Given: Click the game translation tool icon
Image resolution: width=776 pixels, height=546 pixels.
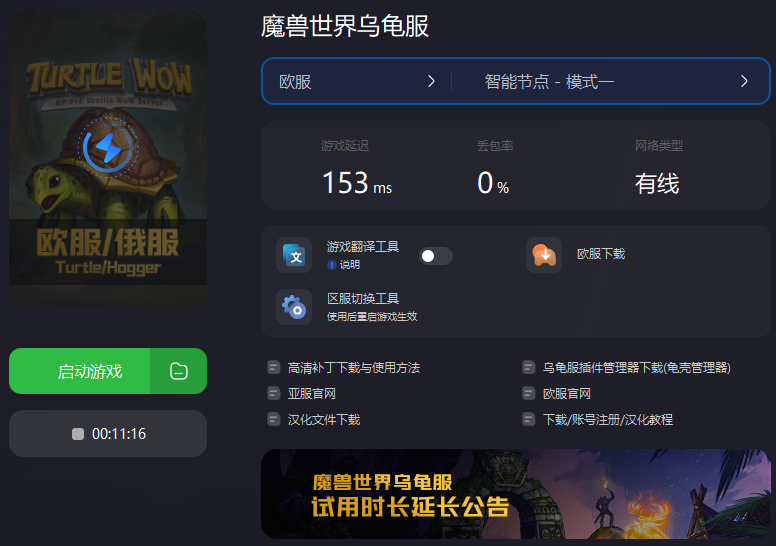Looking at the screenshot, I should 294,255.
